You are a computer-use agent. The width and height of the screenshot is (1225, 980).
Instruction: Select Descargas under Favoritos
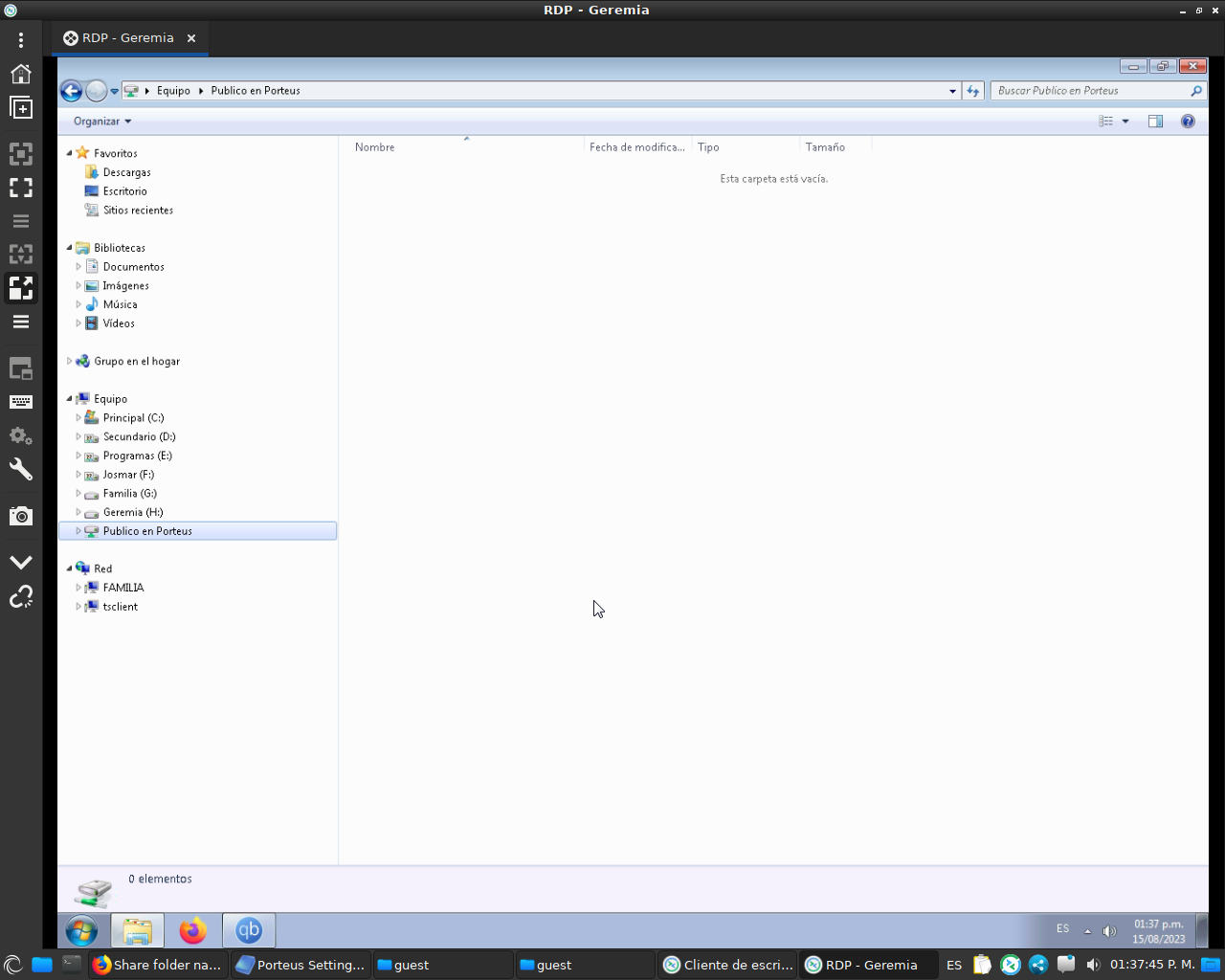click(x=125, y=171)
